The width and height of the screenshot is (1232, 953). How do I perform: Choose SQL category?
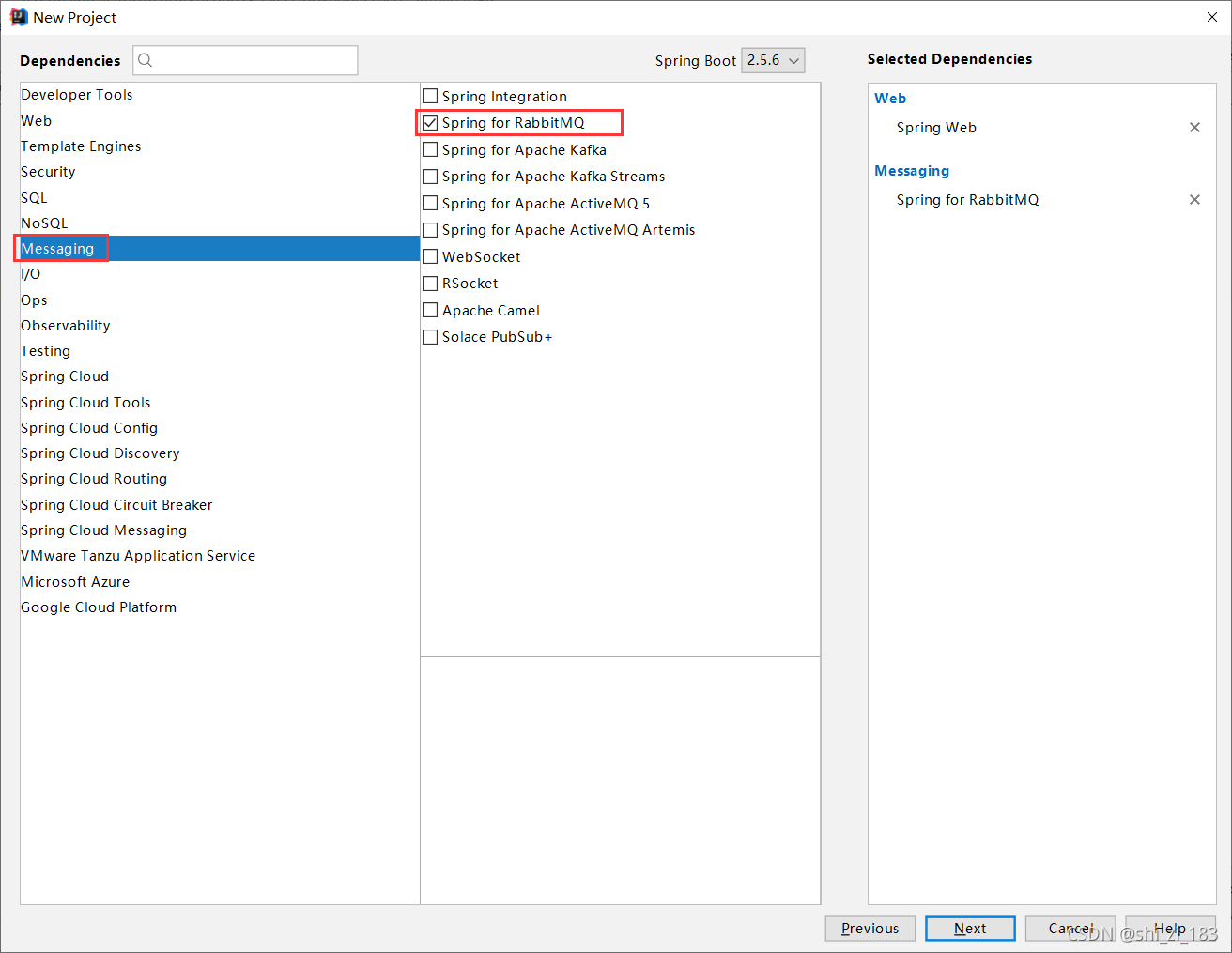[220, 198]
